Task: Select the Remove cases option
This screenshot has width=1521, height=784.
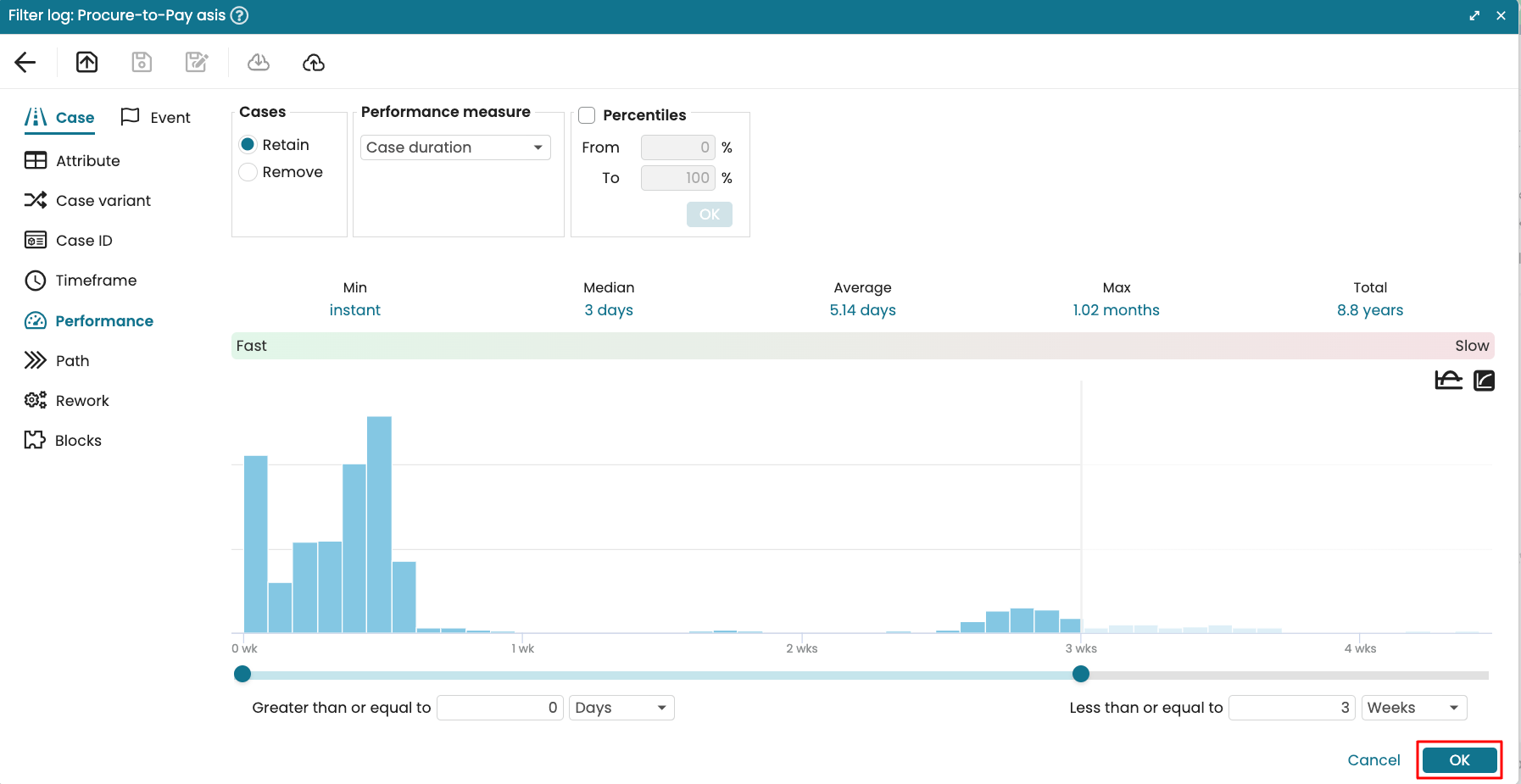Action: 248,172
